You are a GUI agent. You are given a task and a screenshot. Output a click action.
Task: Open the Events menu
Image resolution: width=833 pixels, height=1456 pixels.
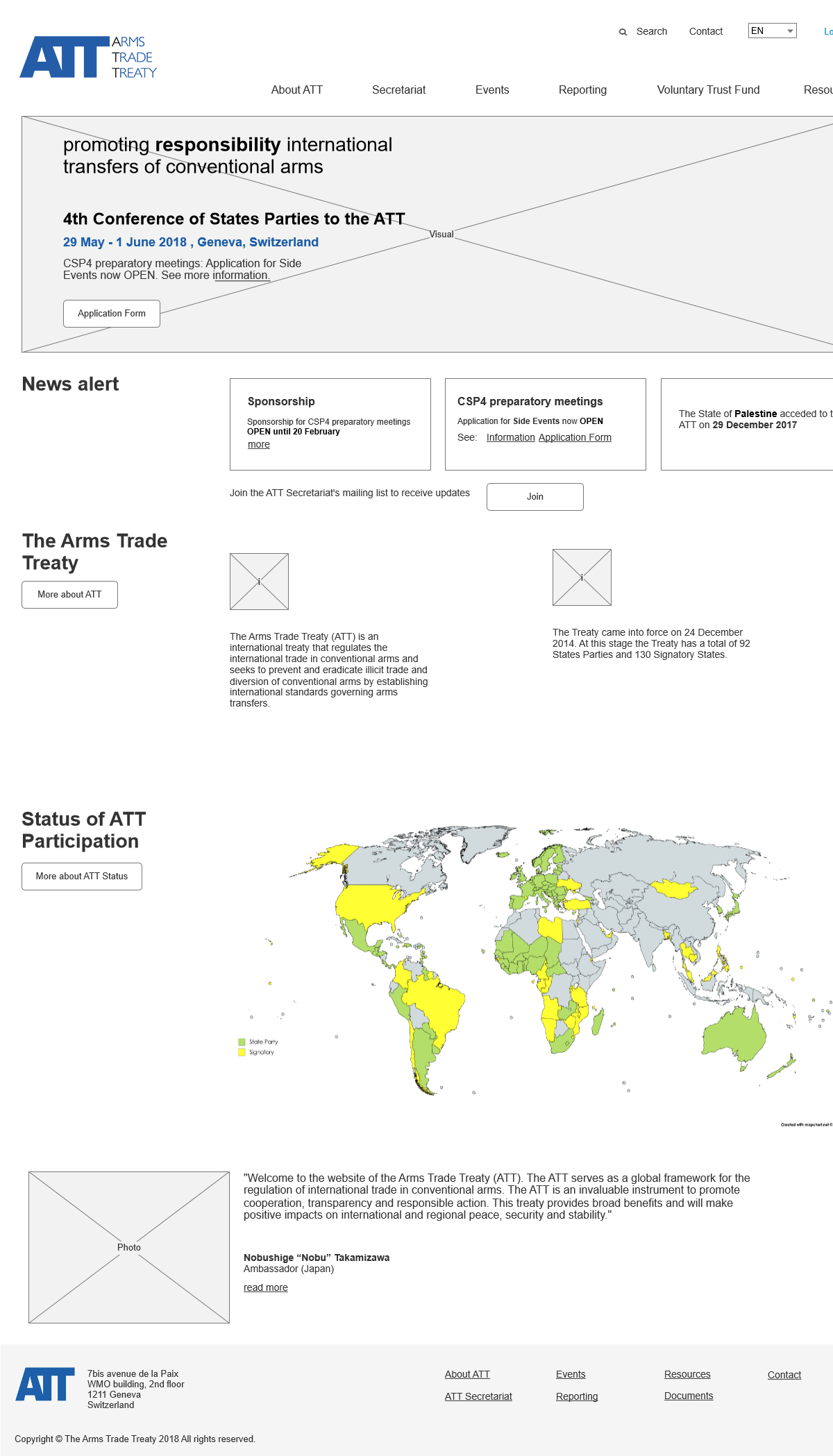coord(492,90)
